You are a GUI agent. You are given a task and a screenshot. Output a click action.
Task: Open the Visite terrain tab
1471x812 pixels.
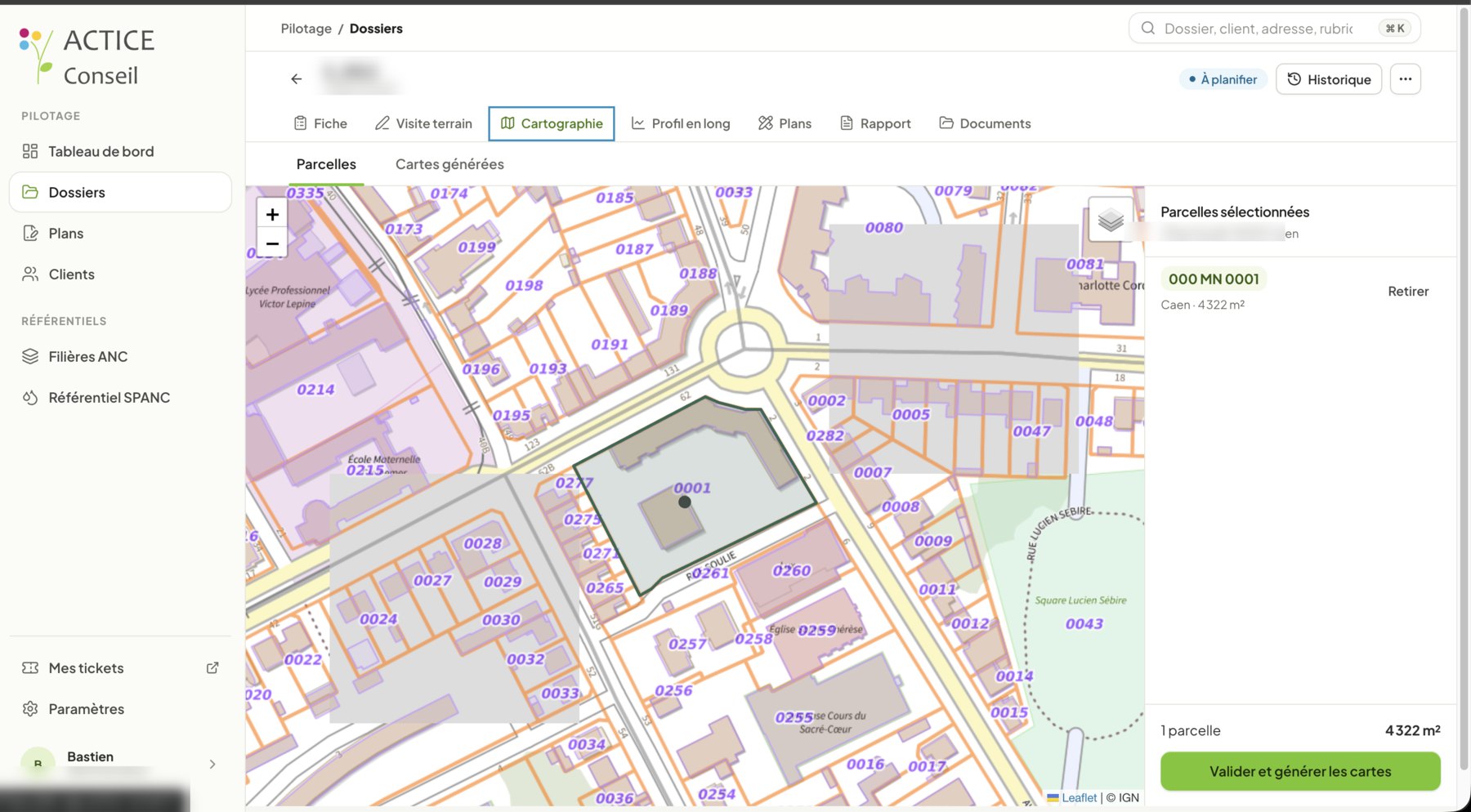pyautogui.click(x=423, y=123)
